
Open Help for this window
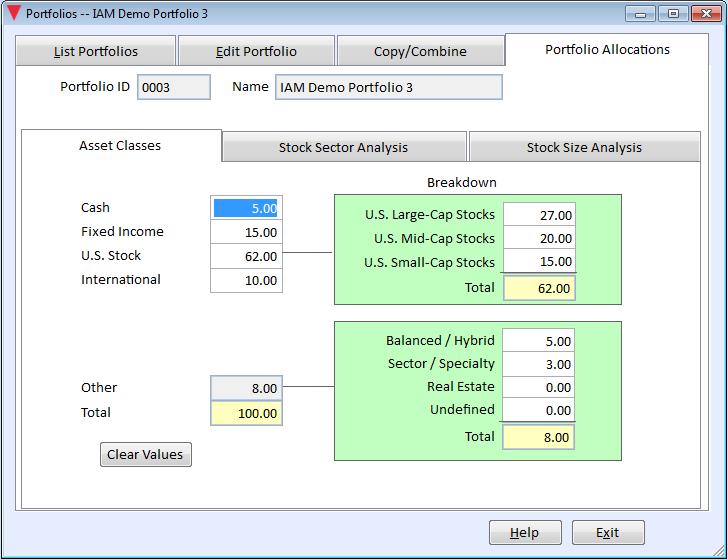pos(525,533)
